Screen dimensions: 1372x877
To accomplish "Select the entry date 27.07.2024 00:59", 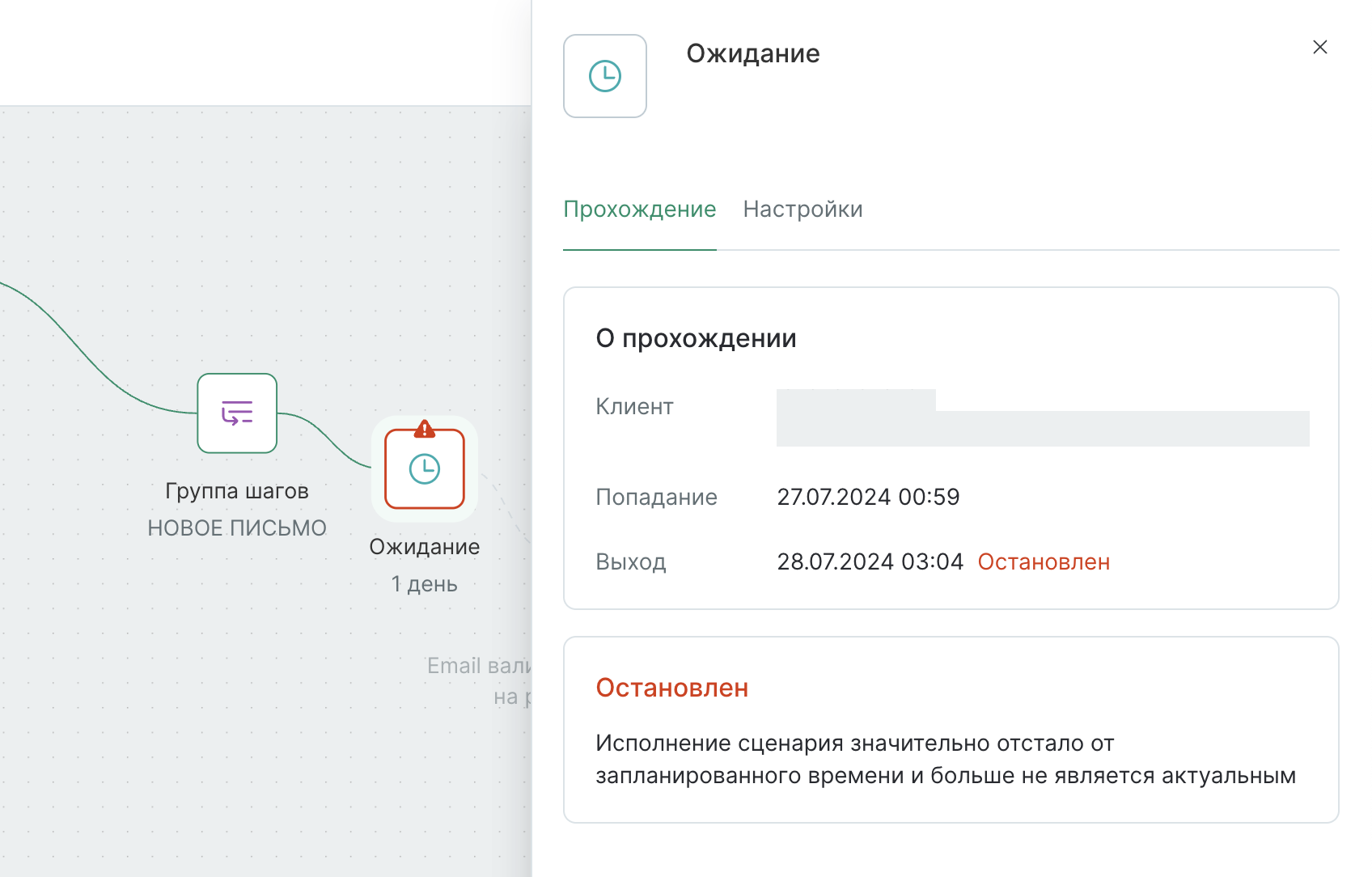I will (x=868, y=497).
